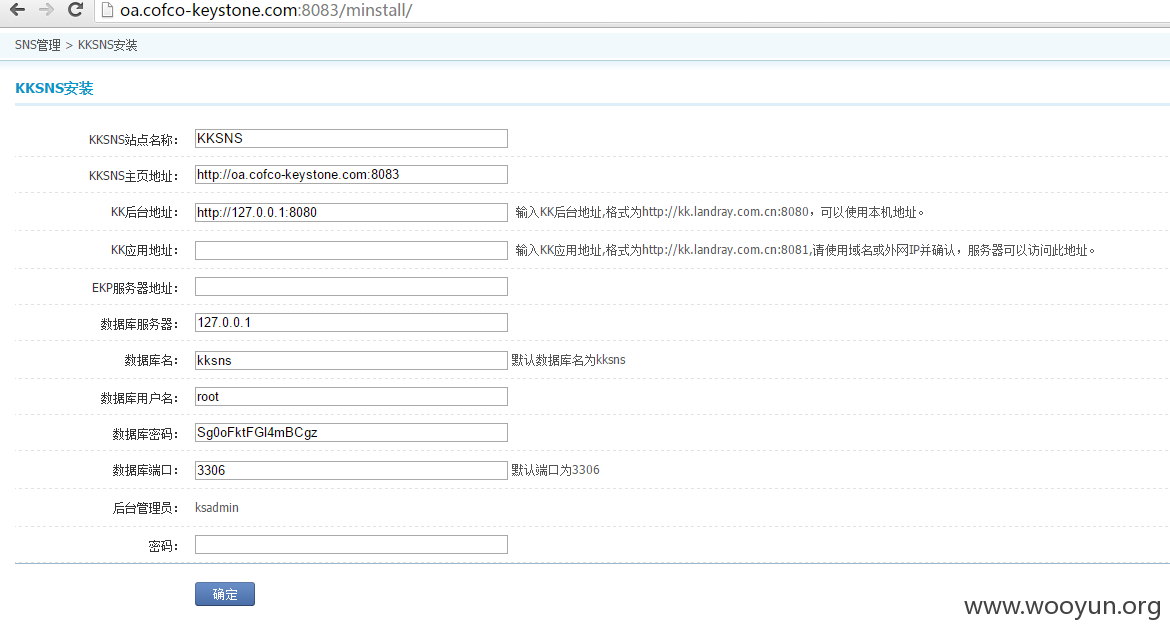Select the KKSNS安装 page heading
The image size is (1170, 635).
click(x=54, y=88)
